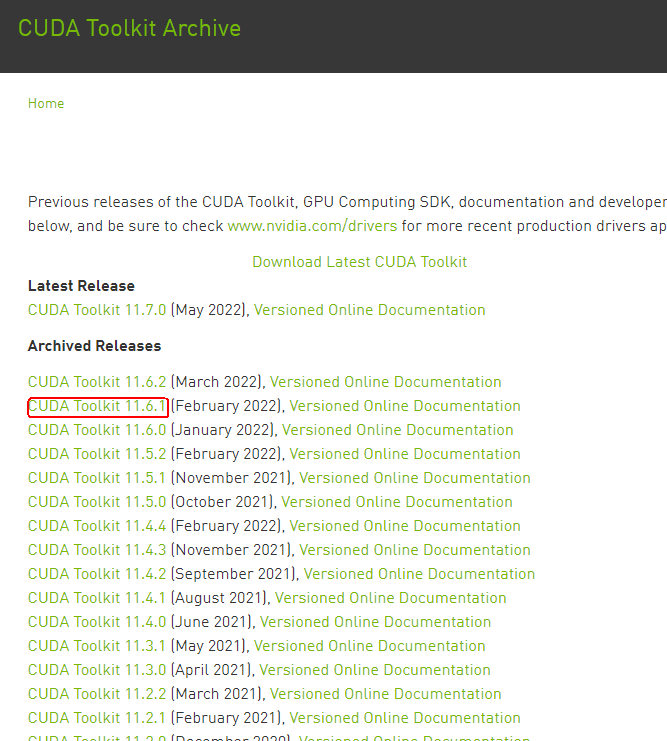Viewport: 667px width, 741px height.
Task: Open CUDA Toolkit 11.2.2 link
Action: click(x=97, y=694)
